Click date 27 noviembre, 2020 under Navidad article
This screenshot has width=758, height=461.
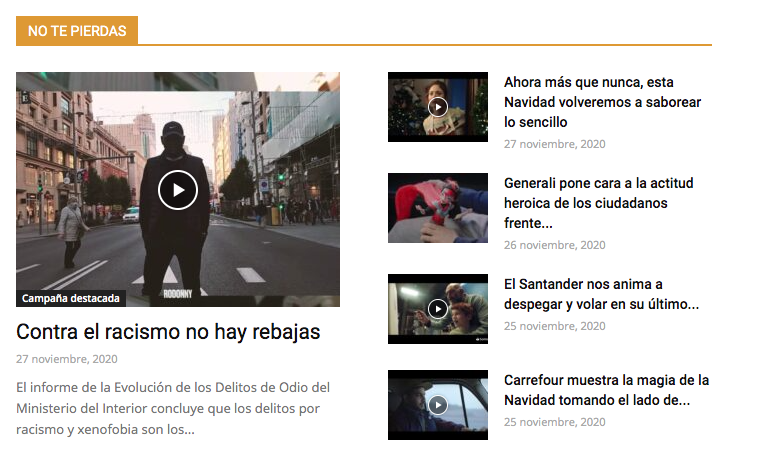554,144
